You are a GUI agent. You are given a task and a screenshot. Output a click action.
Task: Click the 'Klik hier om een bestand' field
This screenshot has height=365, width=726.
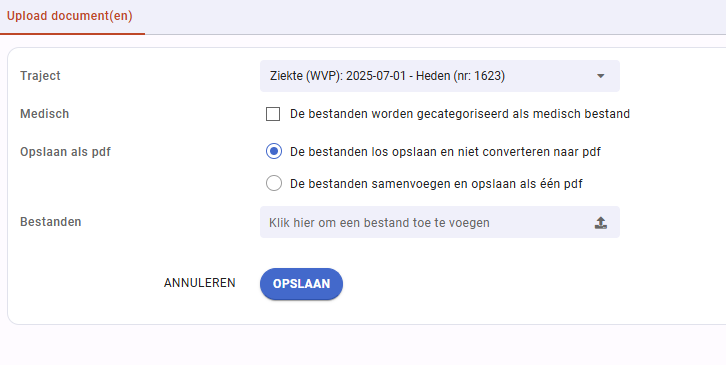point(440,222)
